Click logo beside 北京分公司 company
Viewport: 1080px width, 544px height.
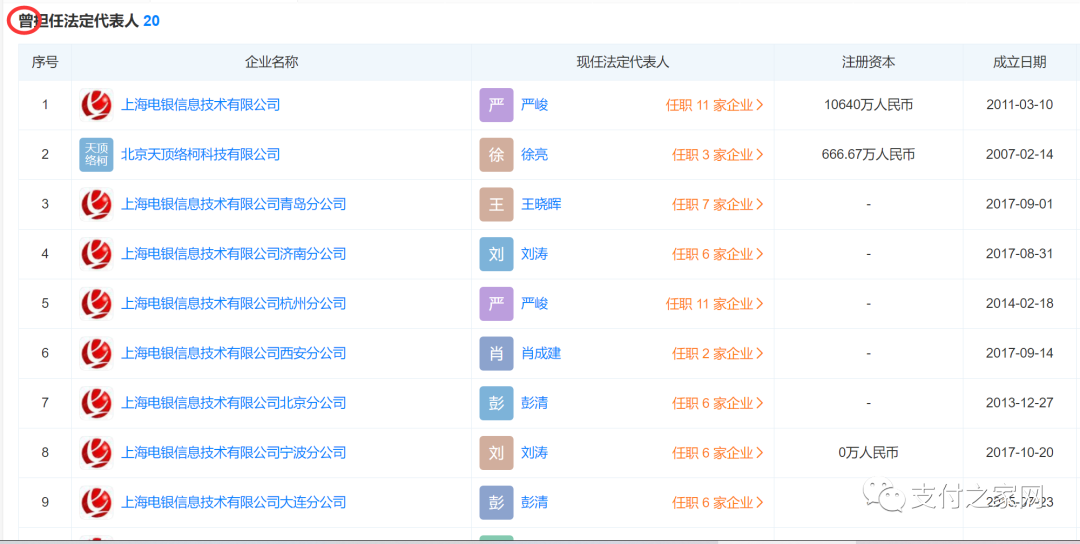(x=96, y=403)
